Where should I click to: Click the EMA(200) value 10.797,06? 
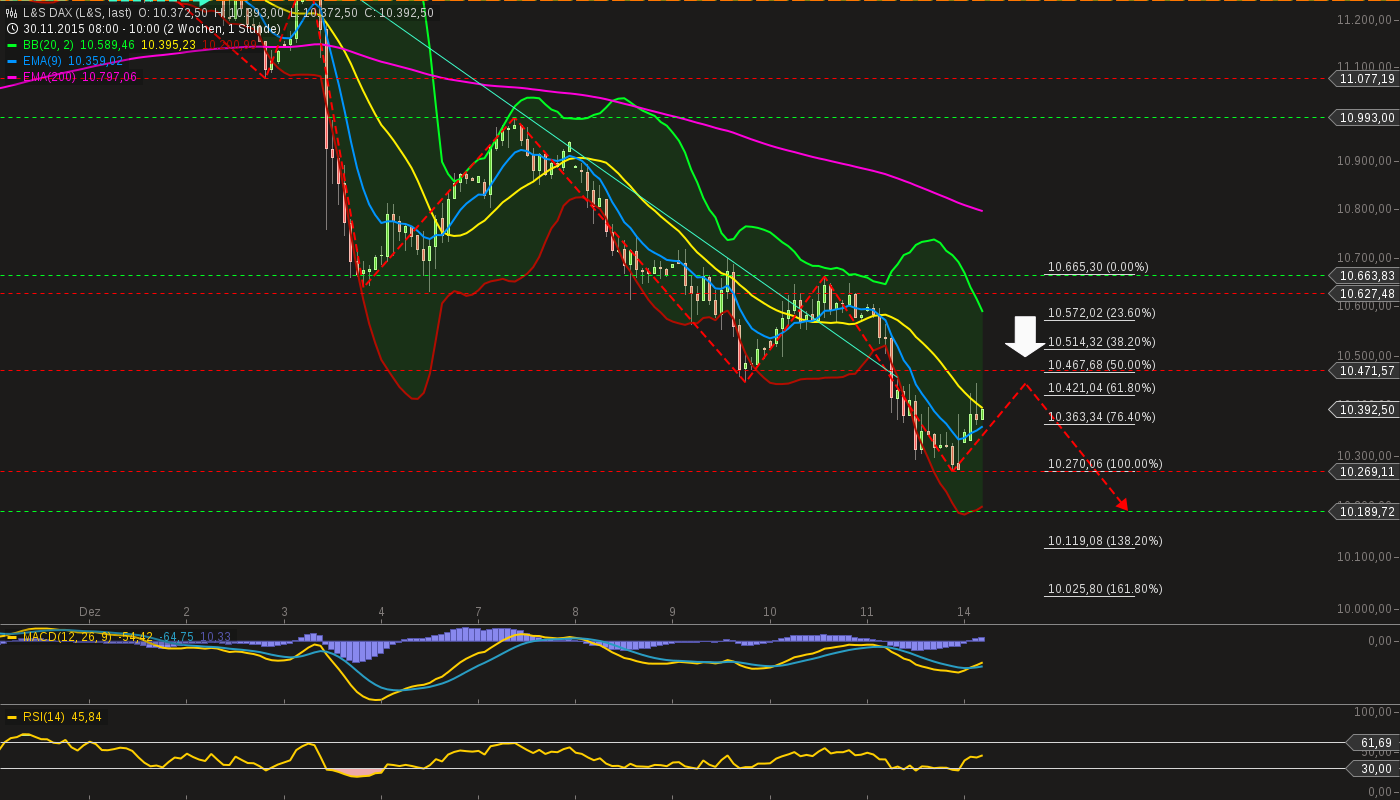pos(109,77)
